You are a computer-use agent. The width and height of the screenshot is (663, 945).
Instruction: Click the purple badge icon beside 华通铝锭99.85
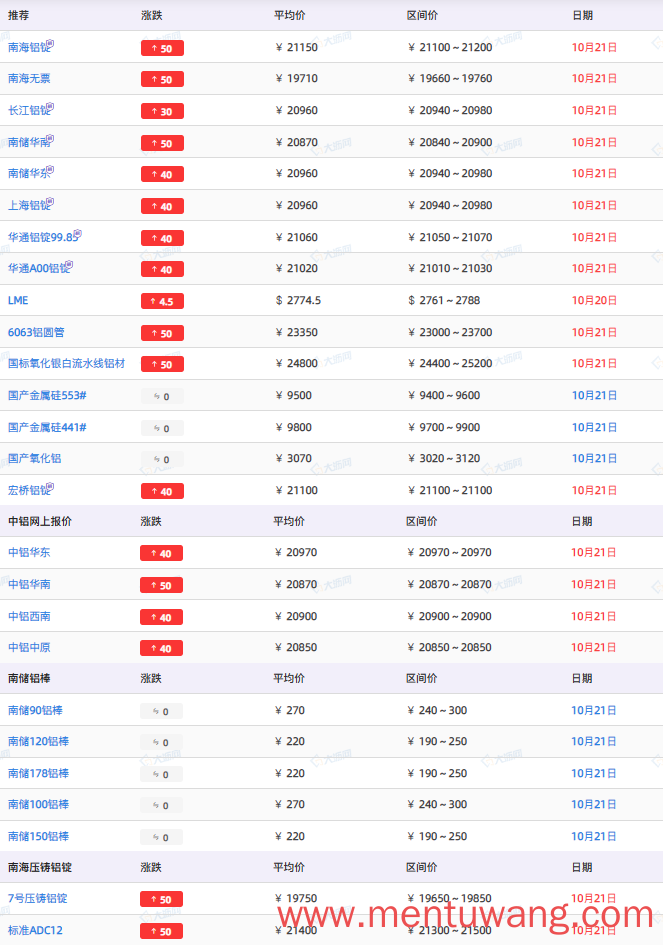point(78,234)
